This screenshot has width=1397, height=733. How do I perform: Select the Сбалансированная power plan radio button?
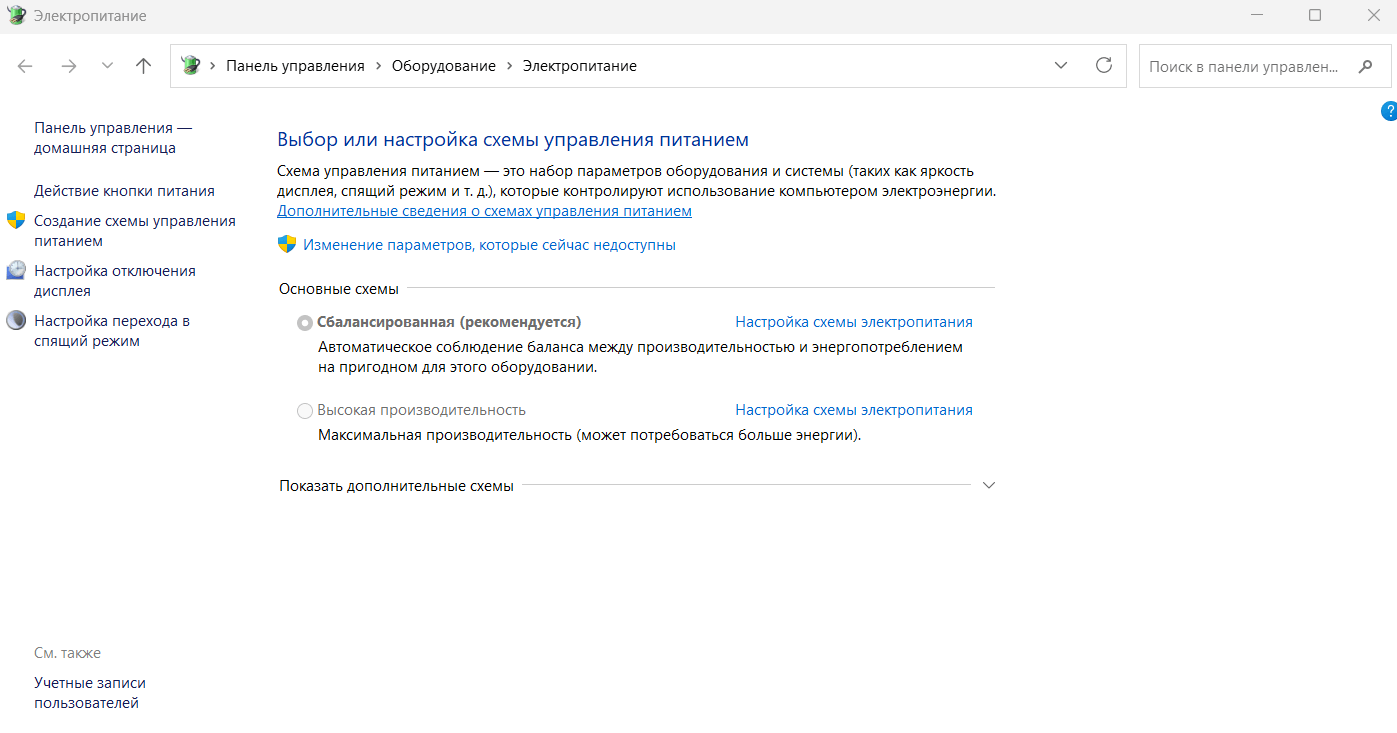tap(305, 323)
